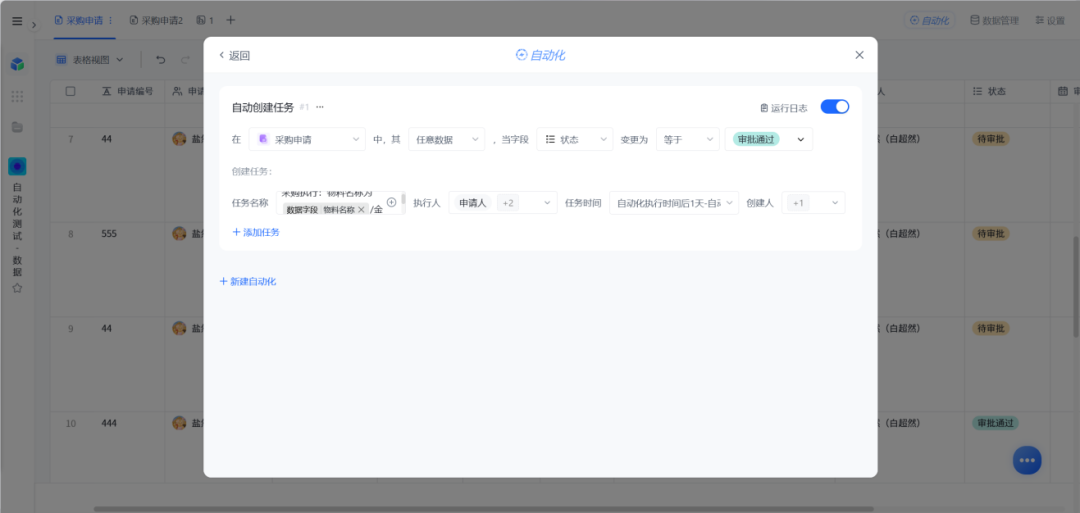The image size is (1080, 513).
Task: Open the blue chat bubble floating button
Action: 1027,460
